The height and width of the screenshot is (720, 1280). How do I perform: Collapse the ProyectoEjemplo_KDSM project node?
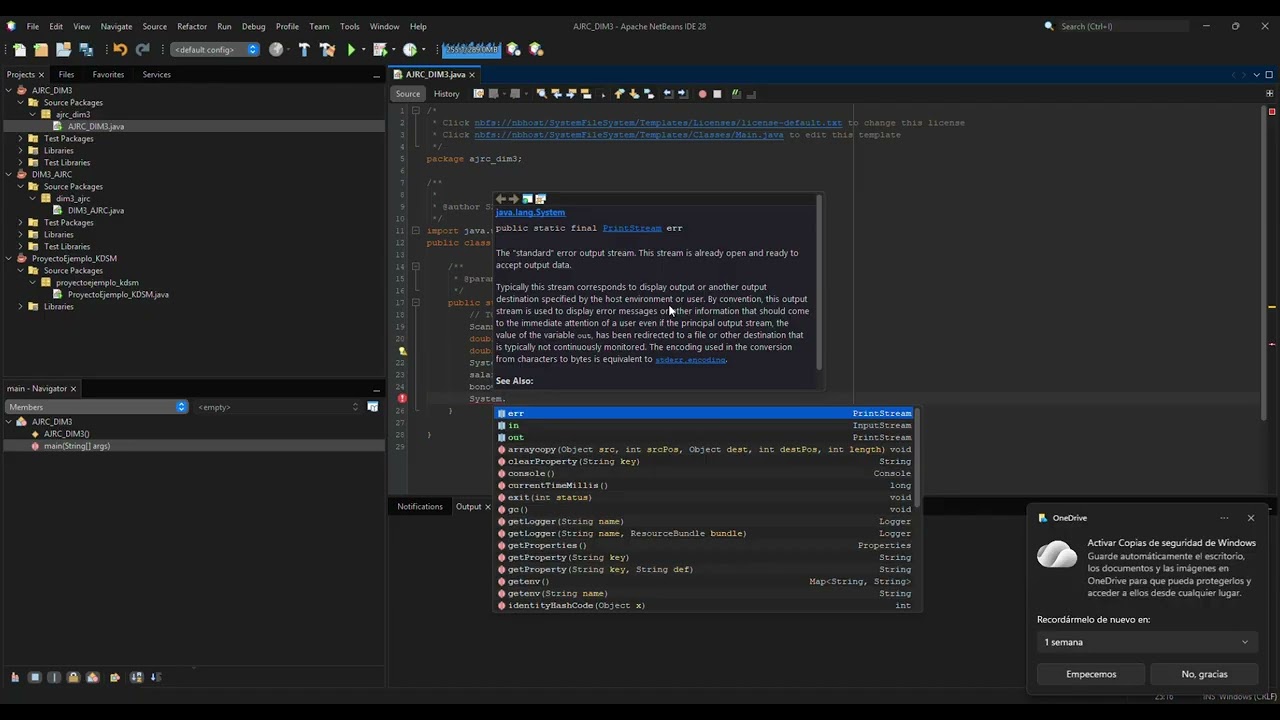(x=9, y=258)
